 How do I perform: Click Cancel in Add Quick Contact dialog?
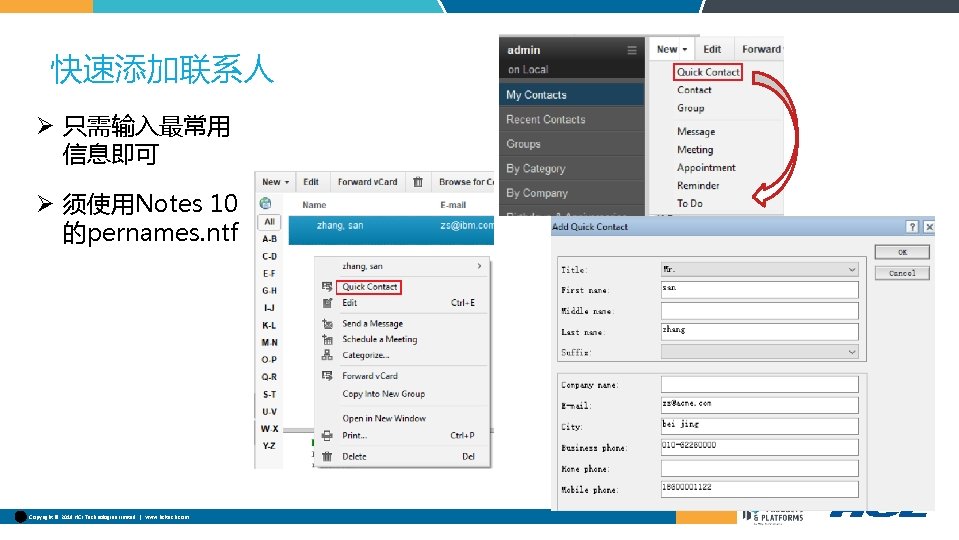tap(902, 273)
